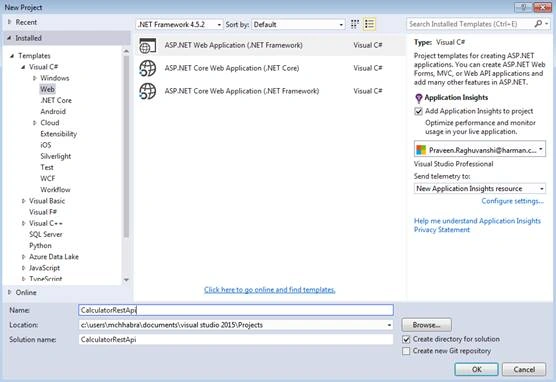
Task: Expand the Visual C++ tree node
Action: 23,223
